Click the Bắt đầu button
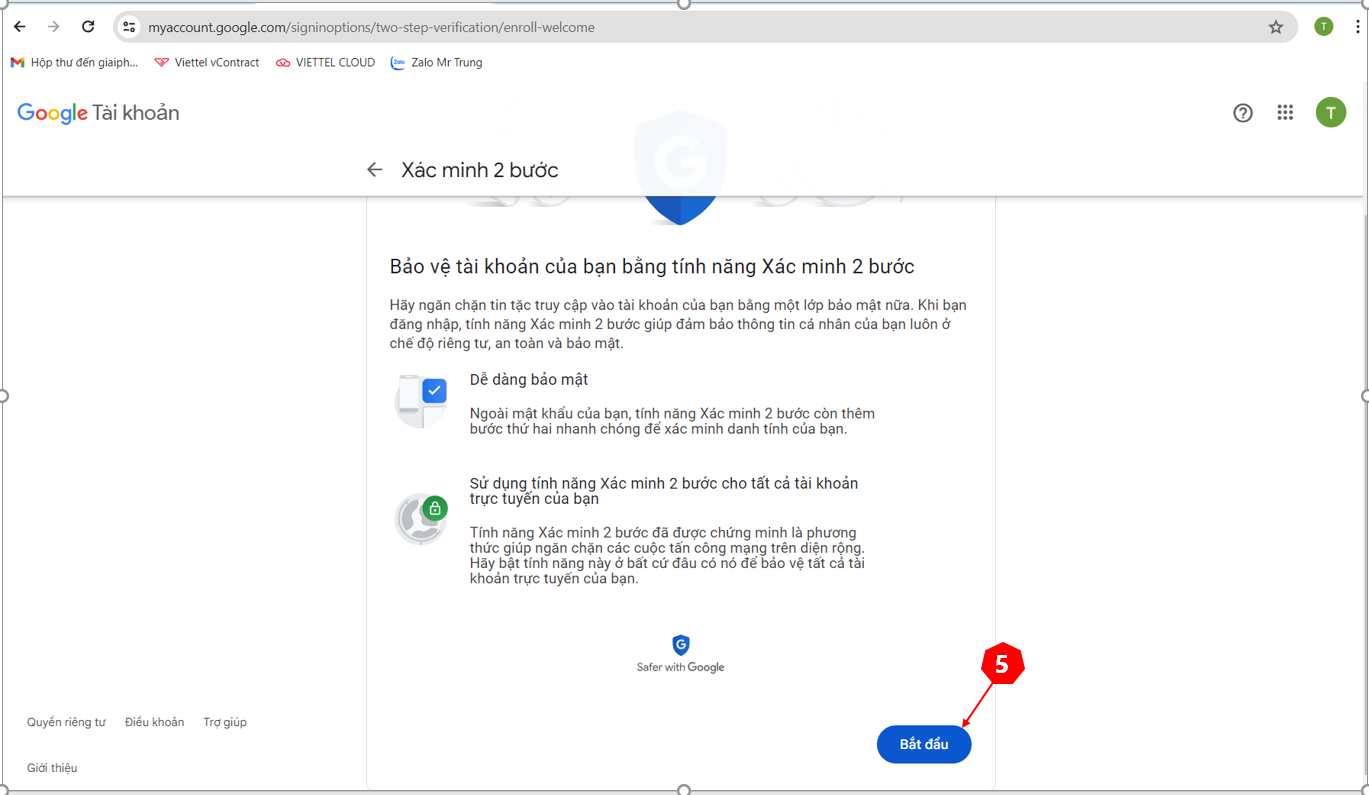 (923, 744)
